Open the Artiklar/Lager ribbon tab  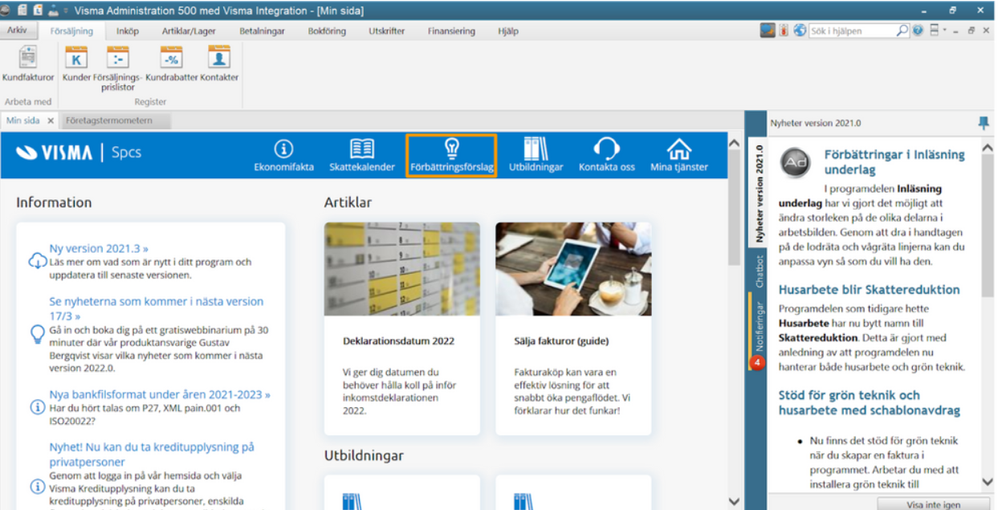pos(188,31)
